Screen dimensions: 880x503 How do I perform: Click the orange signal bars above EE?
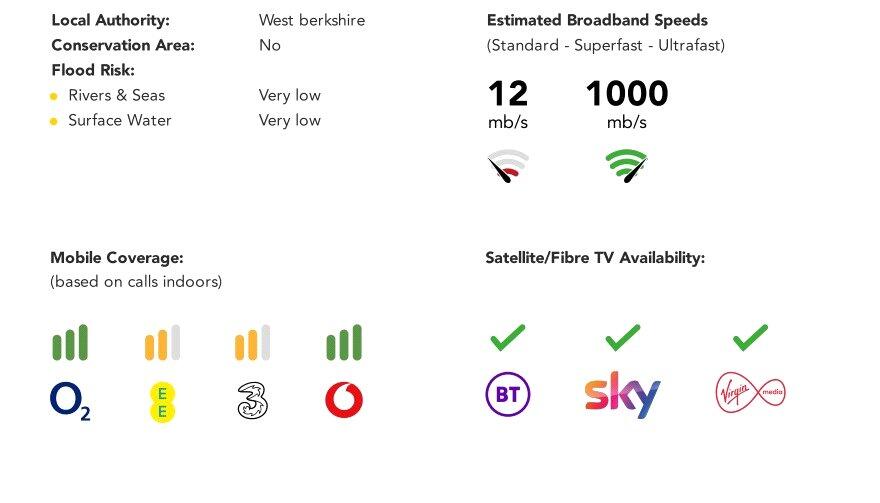click(161, 343)
